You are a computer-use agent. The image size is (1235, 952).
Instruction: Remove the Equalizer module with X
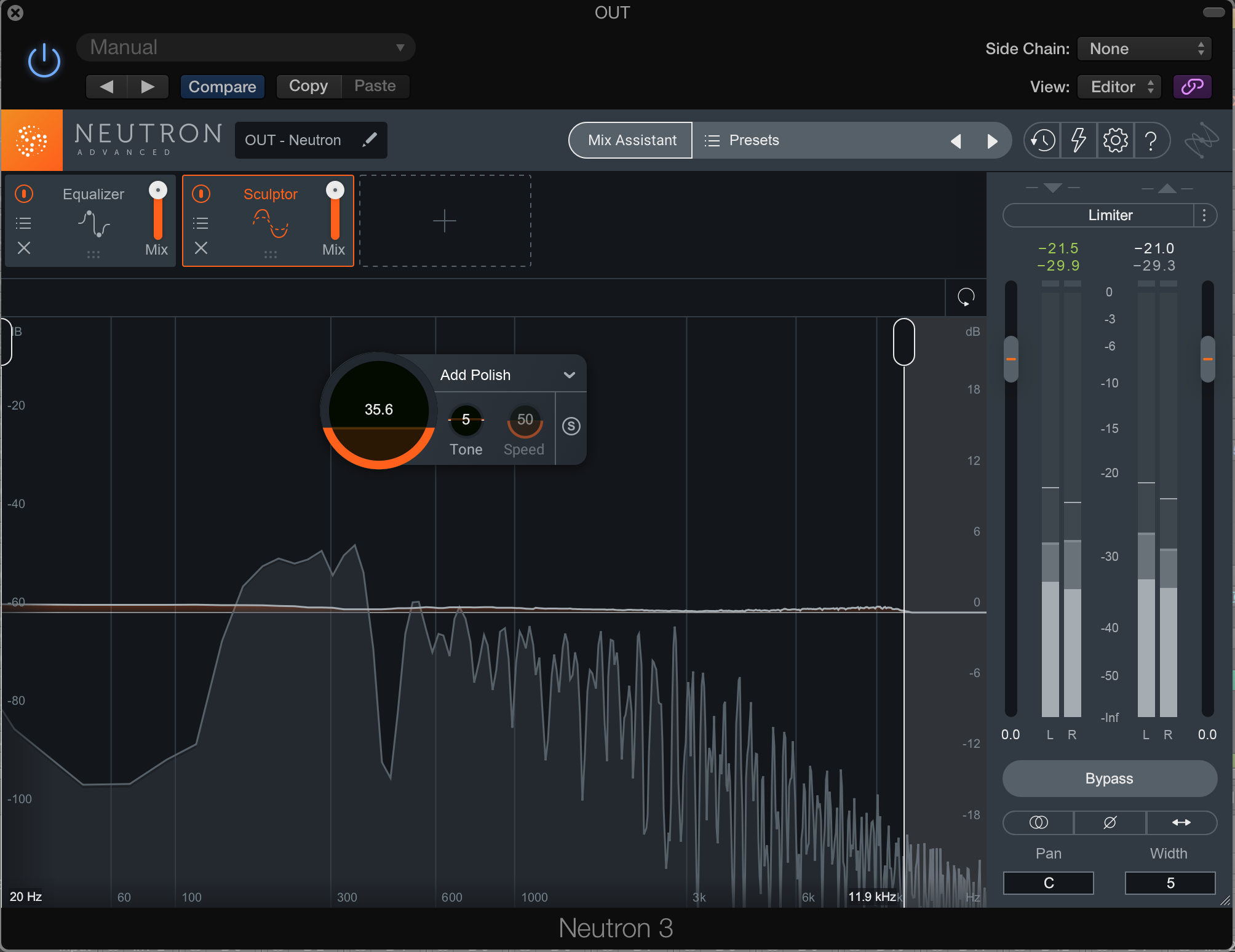(24, 248)
